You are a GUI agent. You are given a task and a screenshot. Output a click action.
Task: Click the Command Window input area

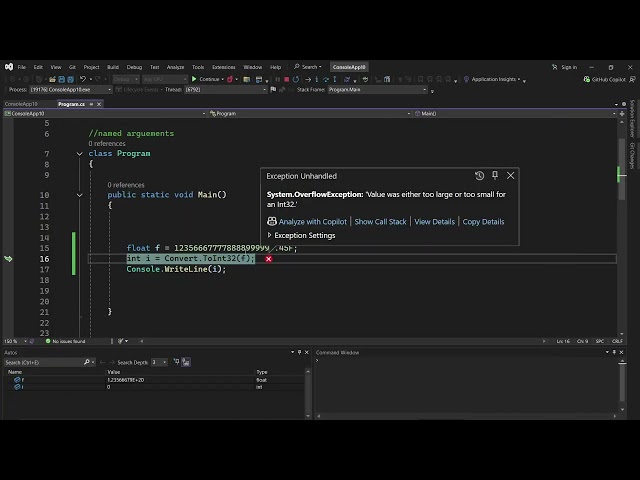[465, 386]
